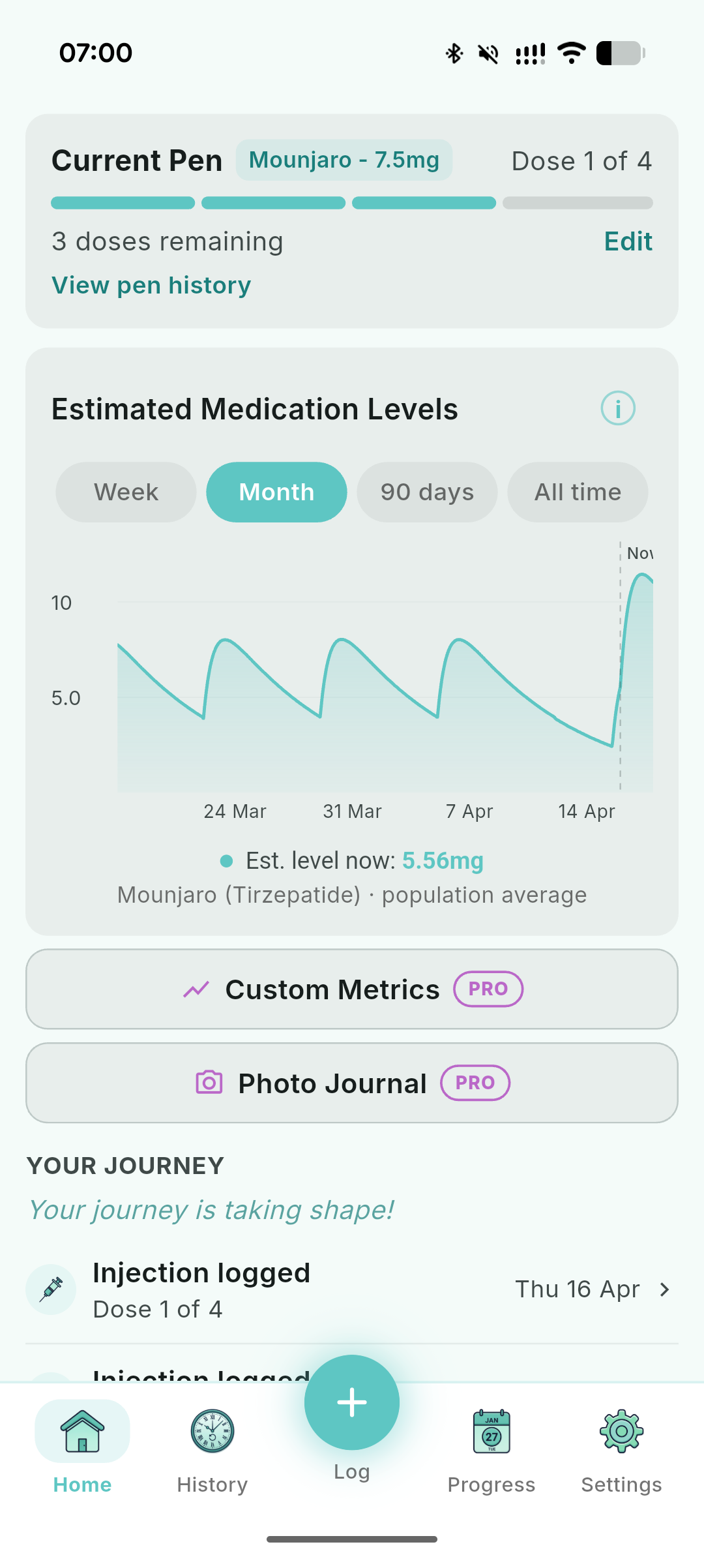Image resolution: width=704 pixels, height=1568 pixels.
Task: Select the Week range option
Action: point(126,492)
